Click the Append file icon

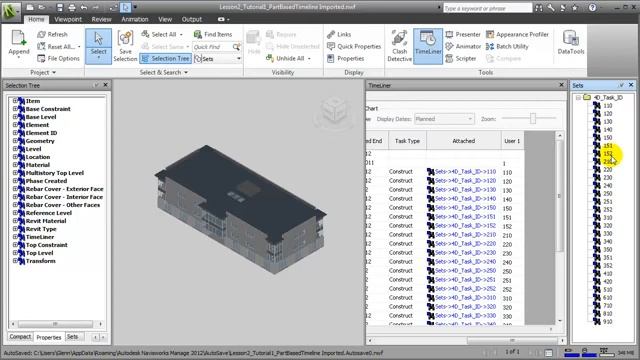click(18, 38)
